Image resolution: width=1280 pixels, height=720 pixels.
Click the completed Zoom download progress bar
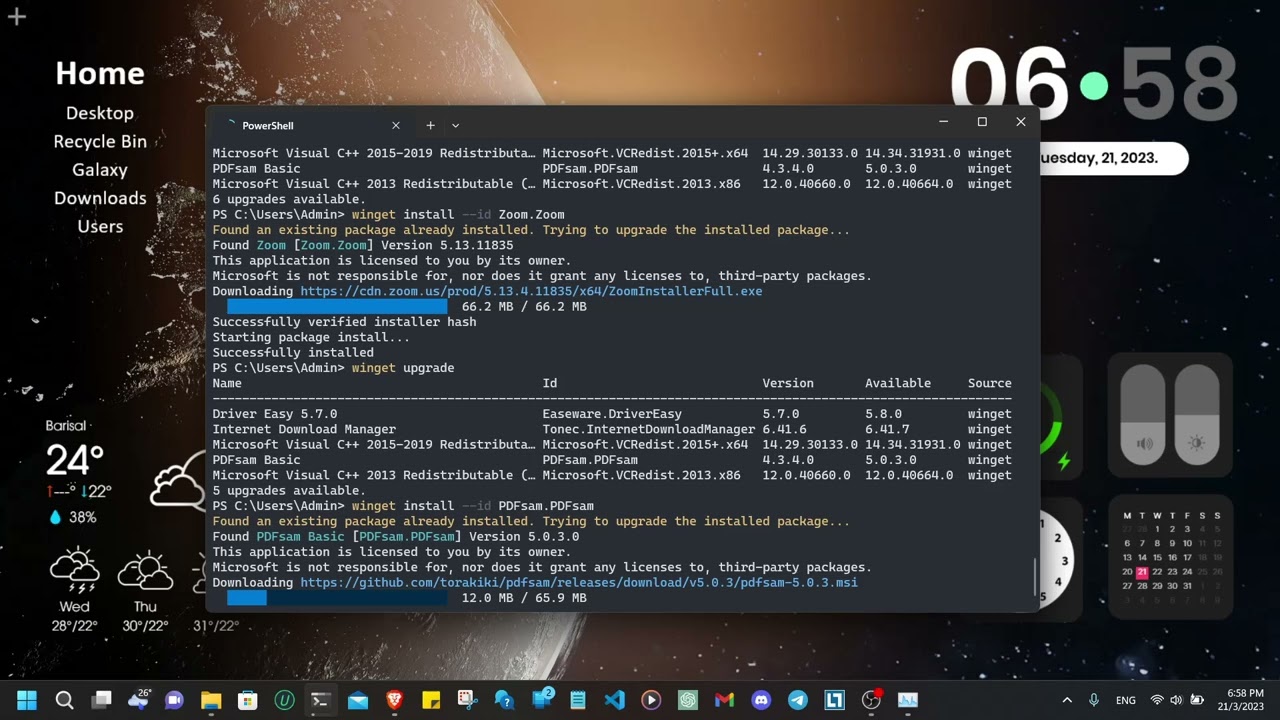point(337,307)
